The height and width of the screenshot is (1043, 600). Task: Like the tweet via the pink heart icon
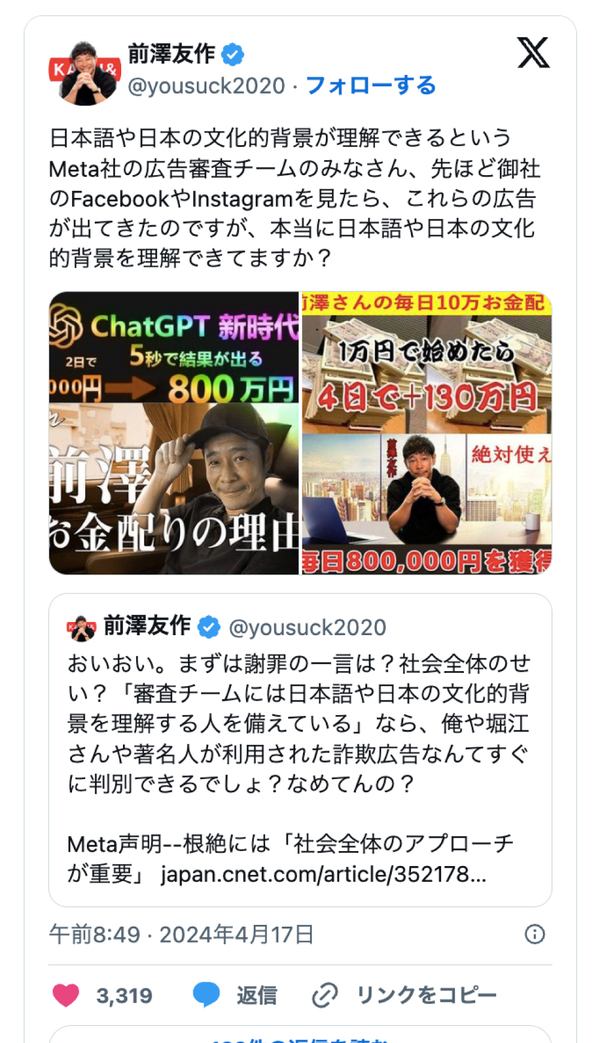click(65, 995)
